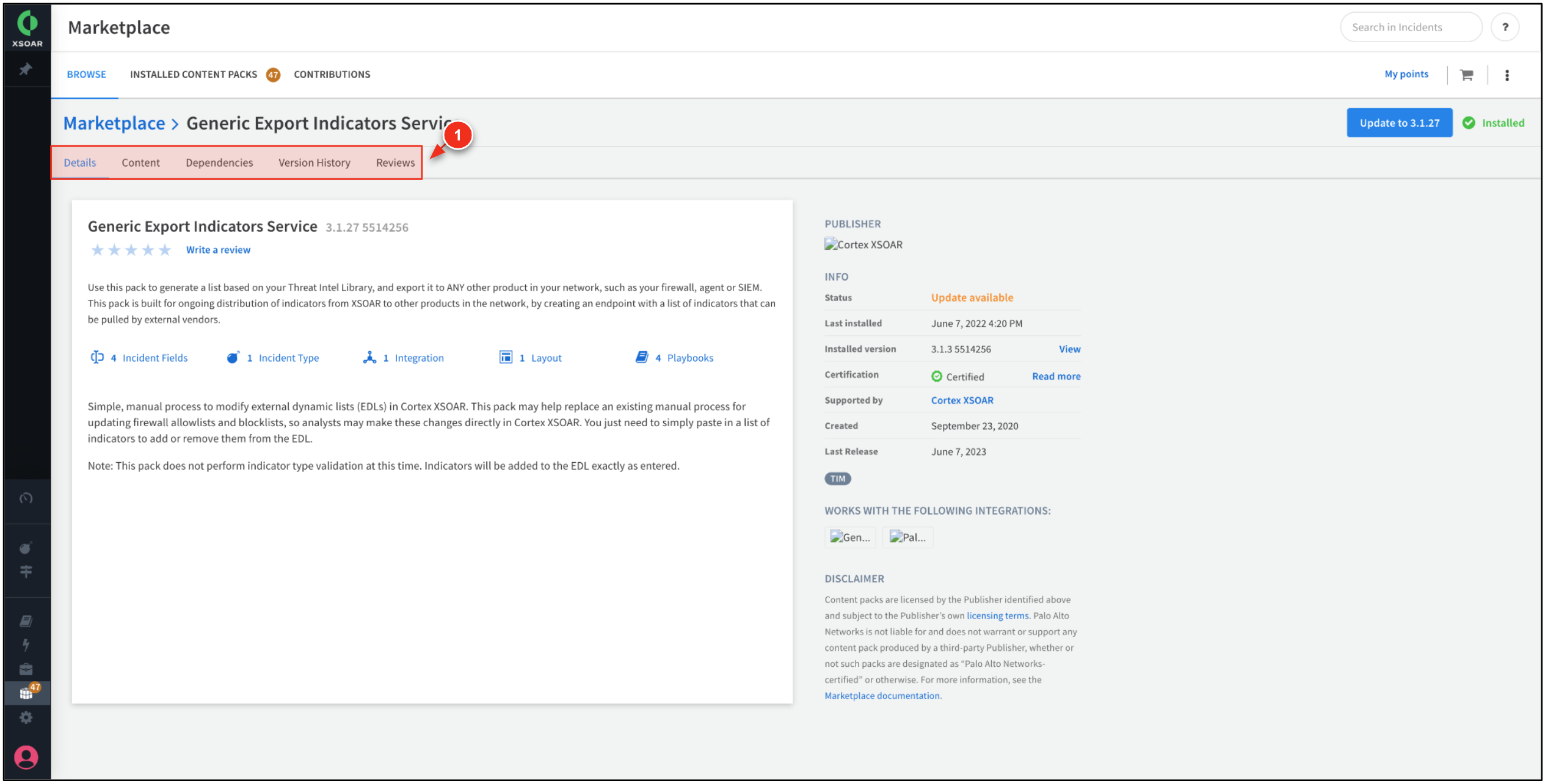Select the Details tab
Image resolution: width=1545 pixels, height=784 pixels.
(80, 163)
